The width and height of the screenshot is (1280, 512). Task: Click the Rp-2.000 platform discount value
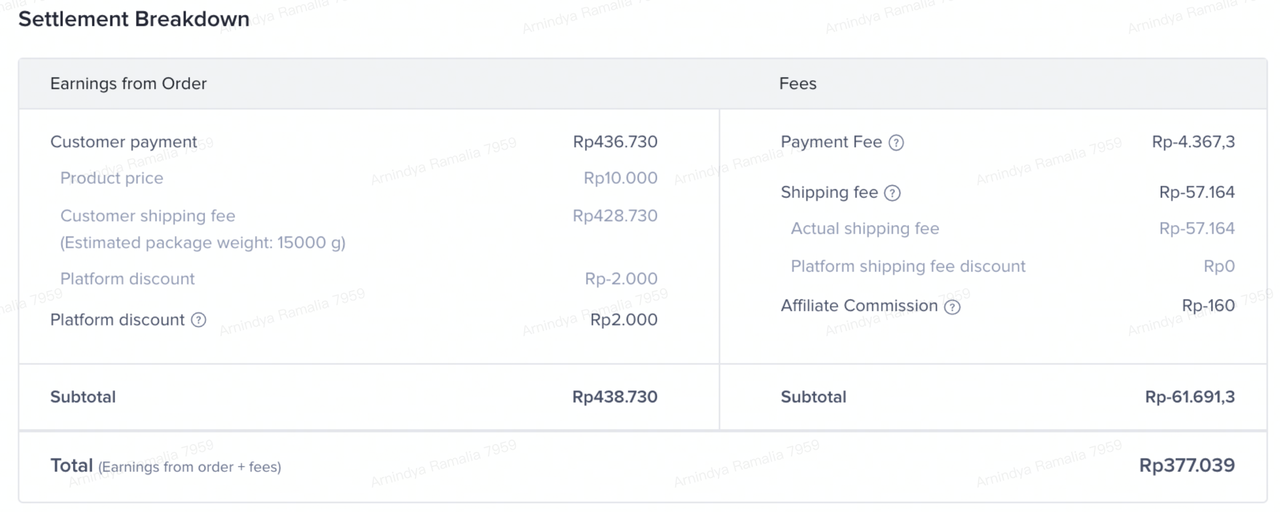[621, 279]
